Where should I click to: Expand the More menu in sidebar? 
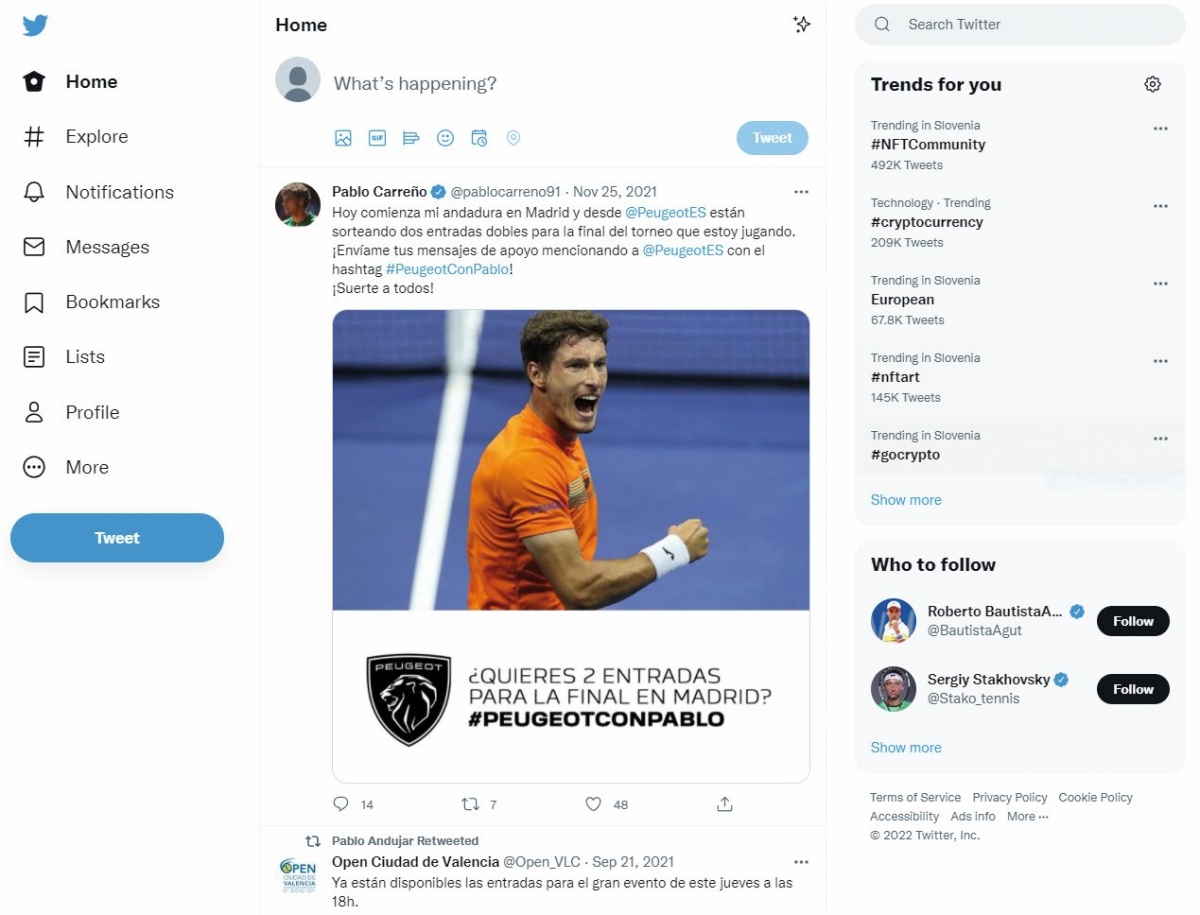66,467
